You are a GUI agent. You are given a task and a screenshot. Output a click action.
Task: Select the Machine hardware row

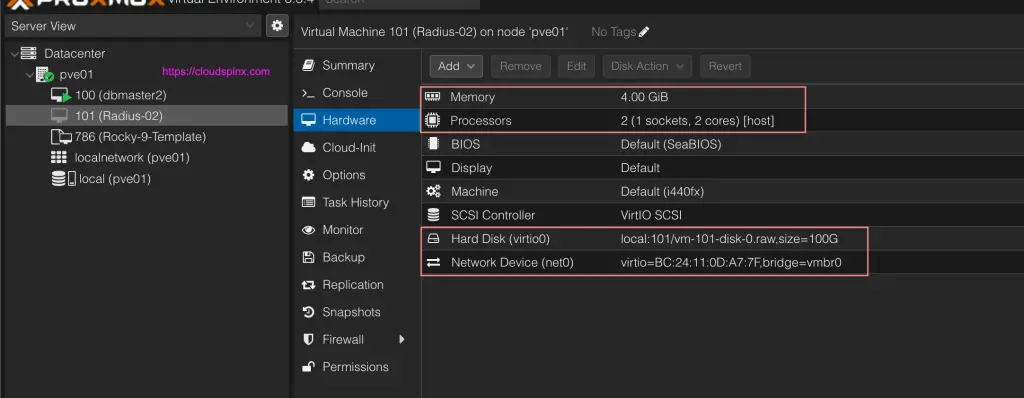(722, 191)
